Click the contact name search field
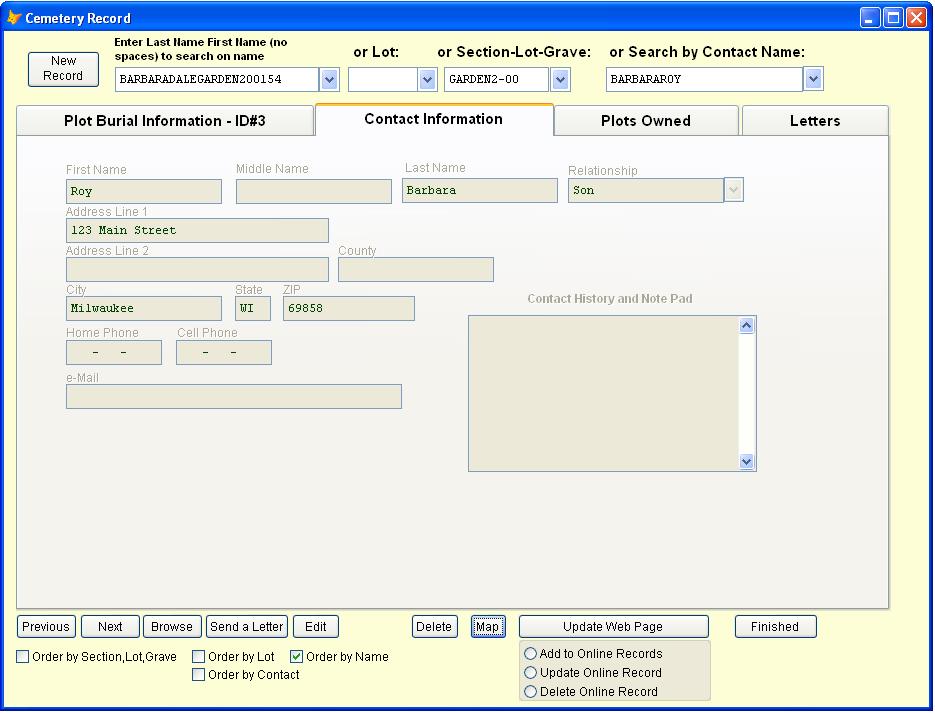935x713 pixels. pos(704,79)
